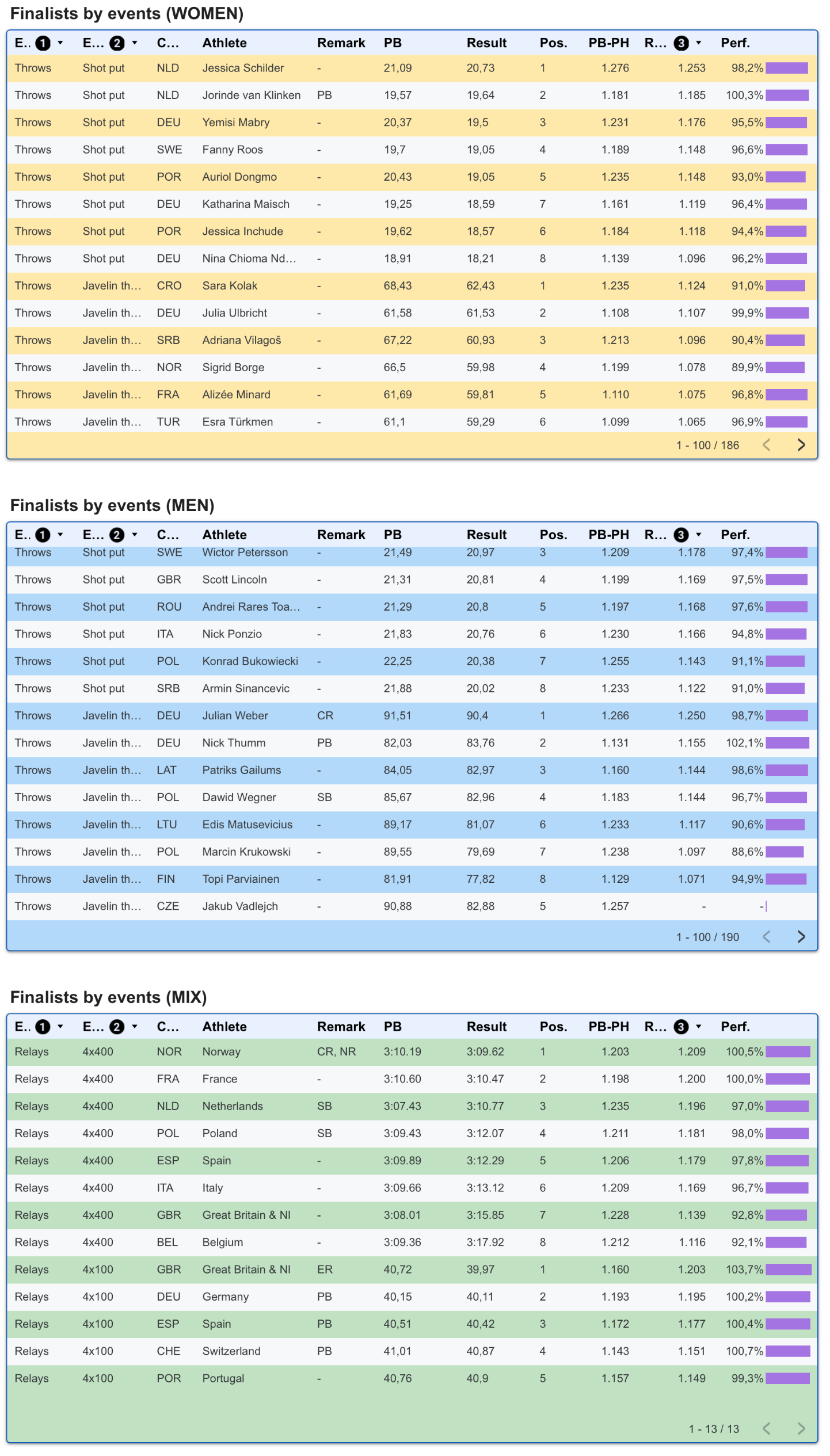This screenshot has height=1456, width=830.
Task: Open first sort dropdown in MIX table header
Action: pos(60,1027)
